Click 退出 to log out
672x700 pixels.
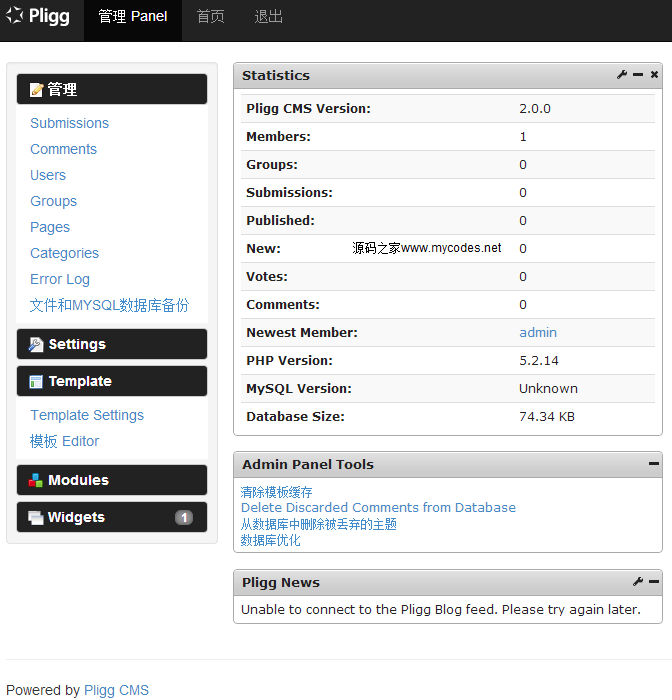click(x=268, y=17)
